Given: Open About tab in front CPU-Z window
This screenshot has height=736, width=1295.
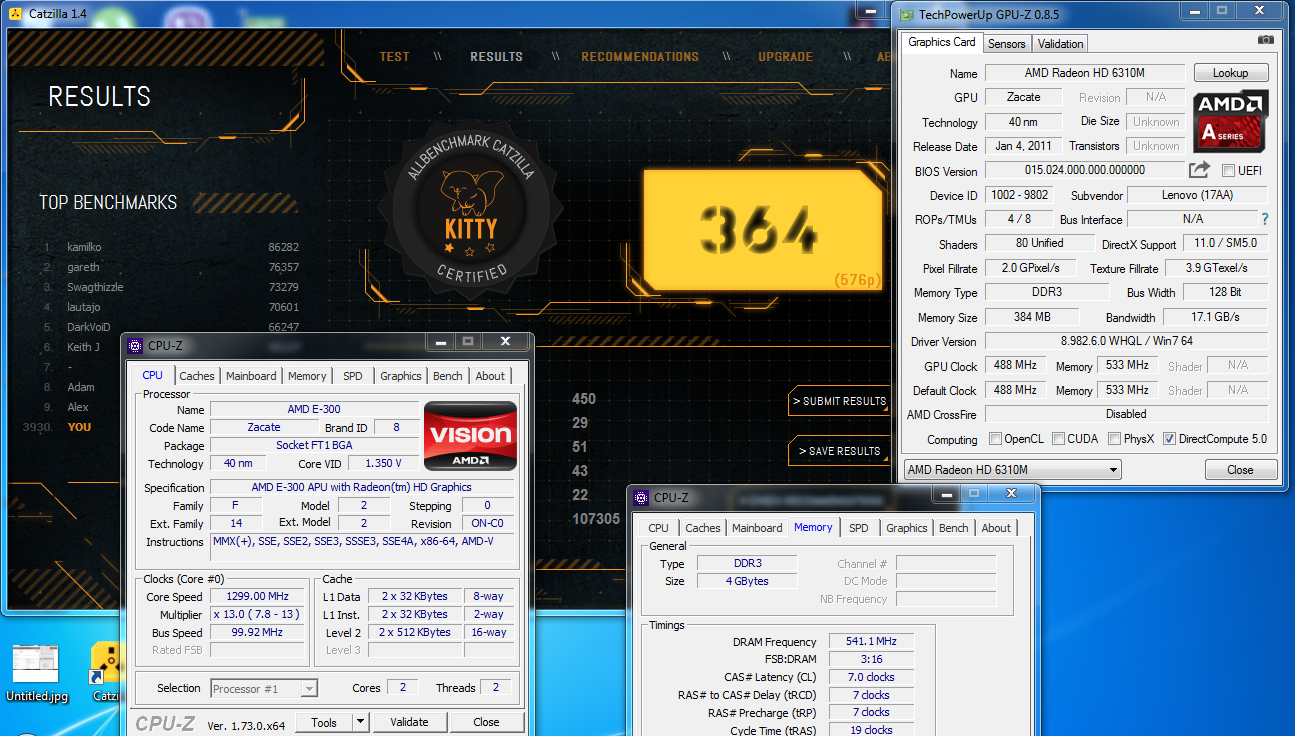Looking at the screenshot, I should coord(490,376).
